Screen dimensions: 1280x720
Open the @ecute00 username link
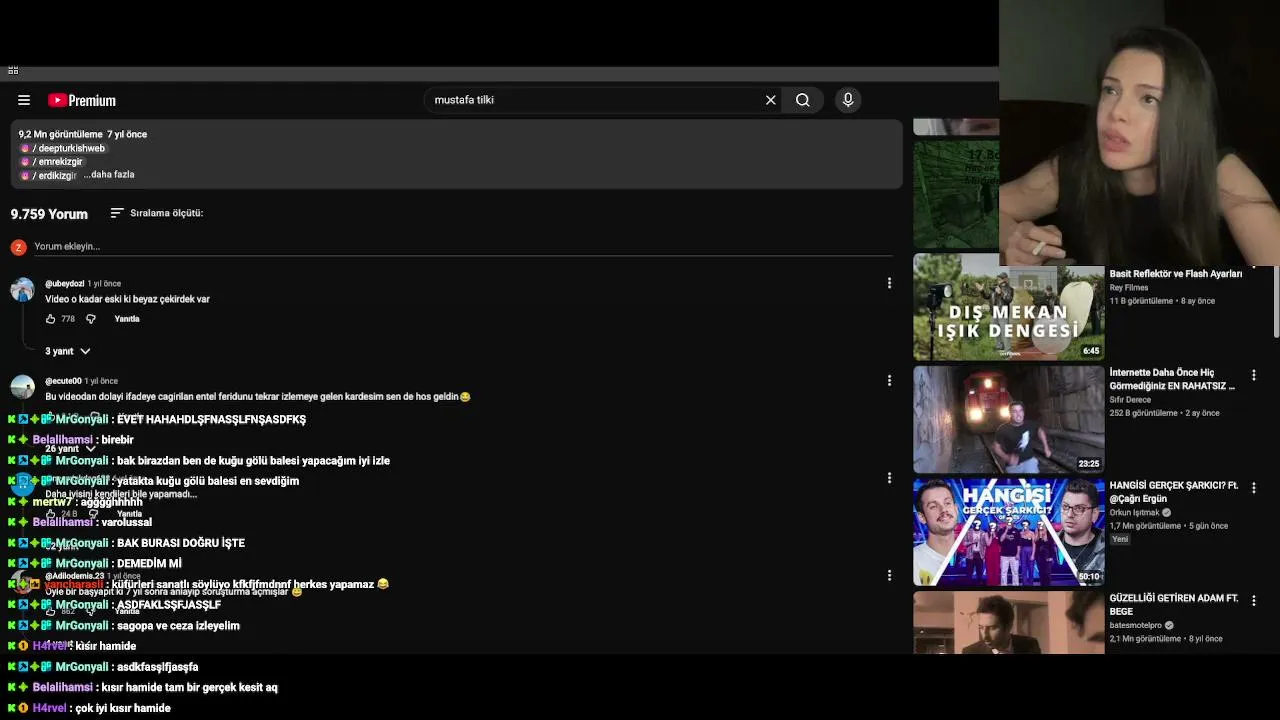click(x=63, y=381)
